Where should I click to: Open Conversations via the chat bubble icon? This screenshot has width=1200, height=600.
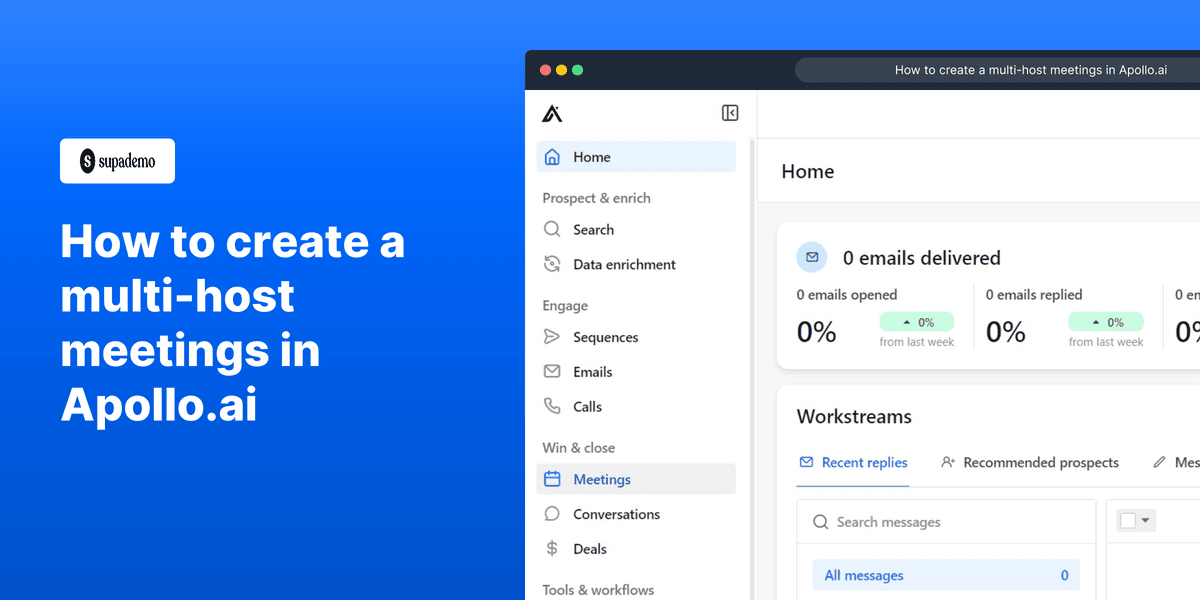[552, 514]
